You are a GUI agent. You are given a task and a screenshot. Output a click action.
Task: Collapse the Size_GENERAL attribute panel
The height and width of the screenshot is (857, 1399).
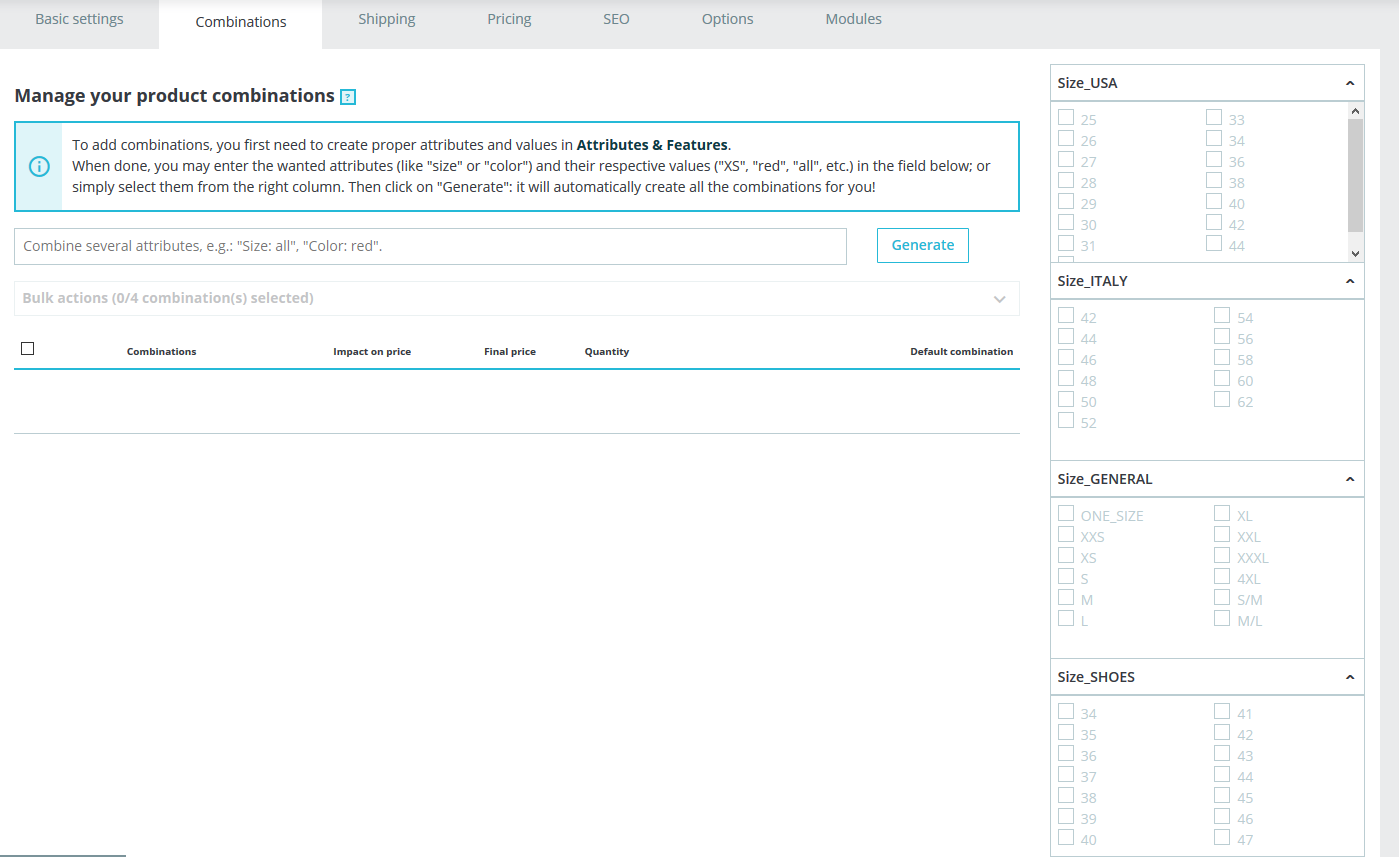(1350, 479)
